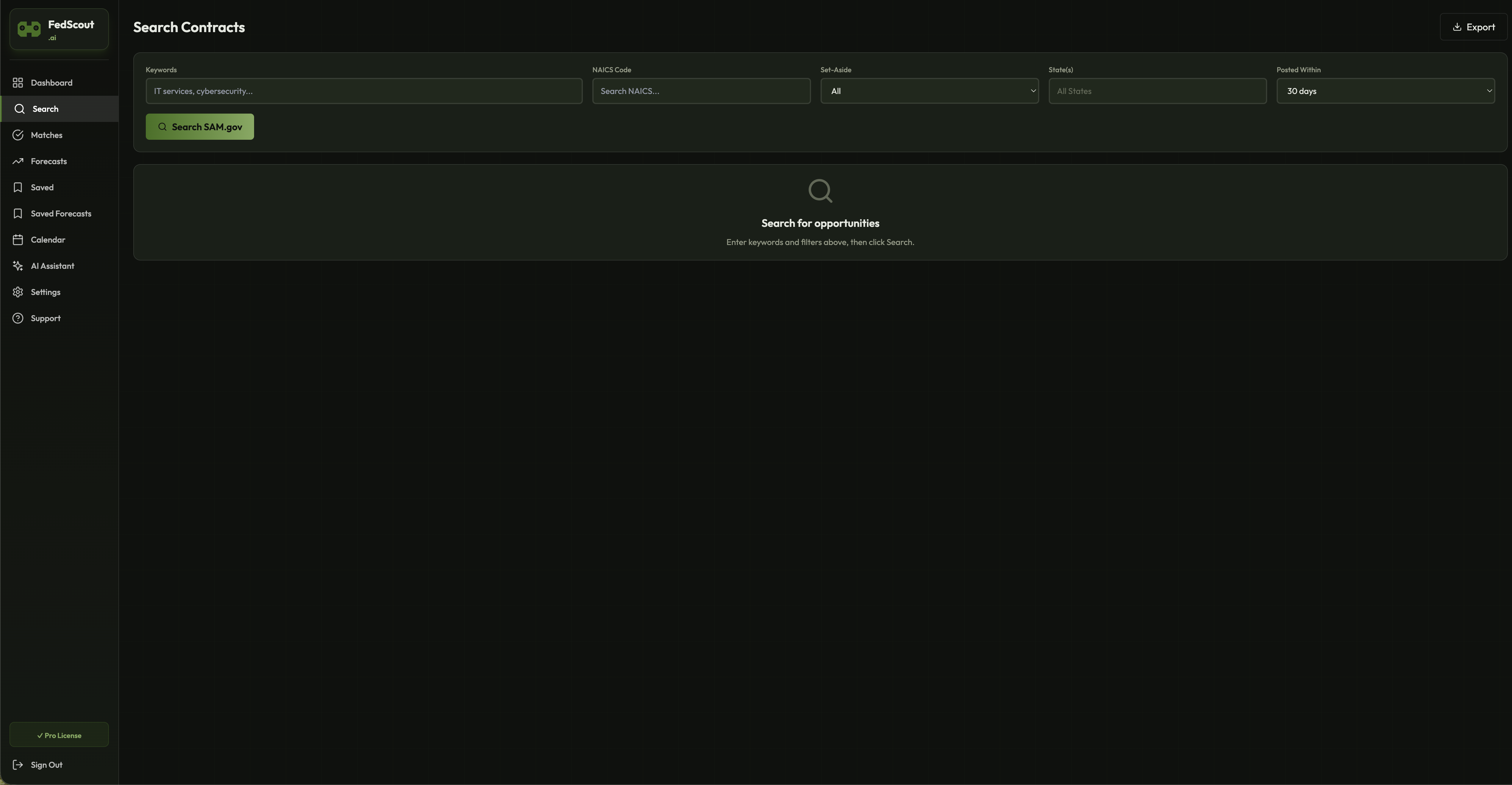Click the Forecasts trending arrow icon

click(x=18, y=161)
